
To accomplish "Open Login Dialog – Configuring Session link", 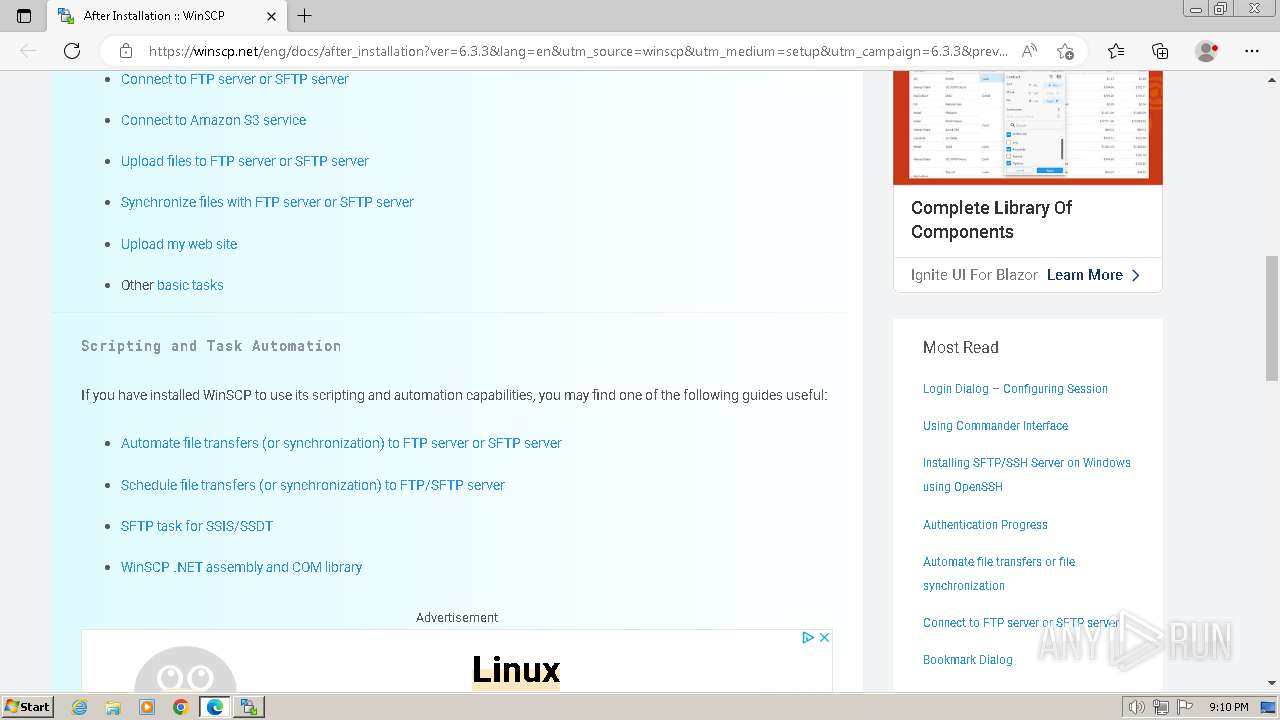I will tap(1015, 389).
